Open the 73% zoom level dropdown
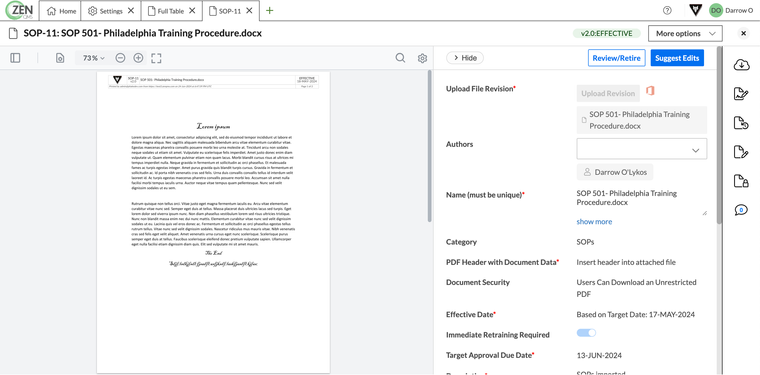 [x=94, y=58]
